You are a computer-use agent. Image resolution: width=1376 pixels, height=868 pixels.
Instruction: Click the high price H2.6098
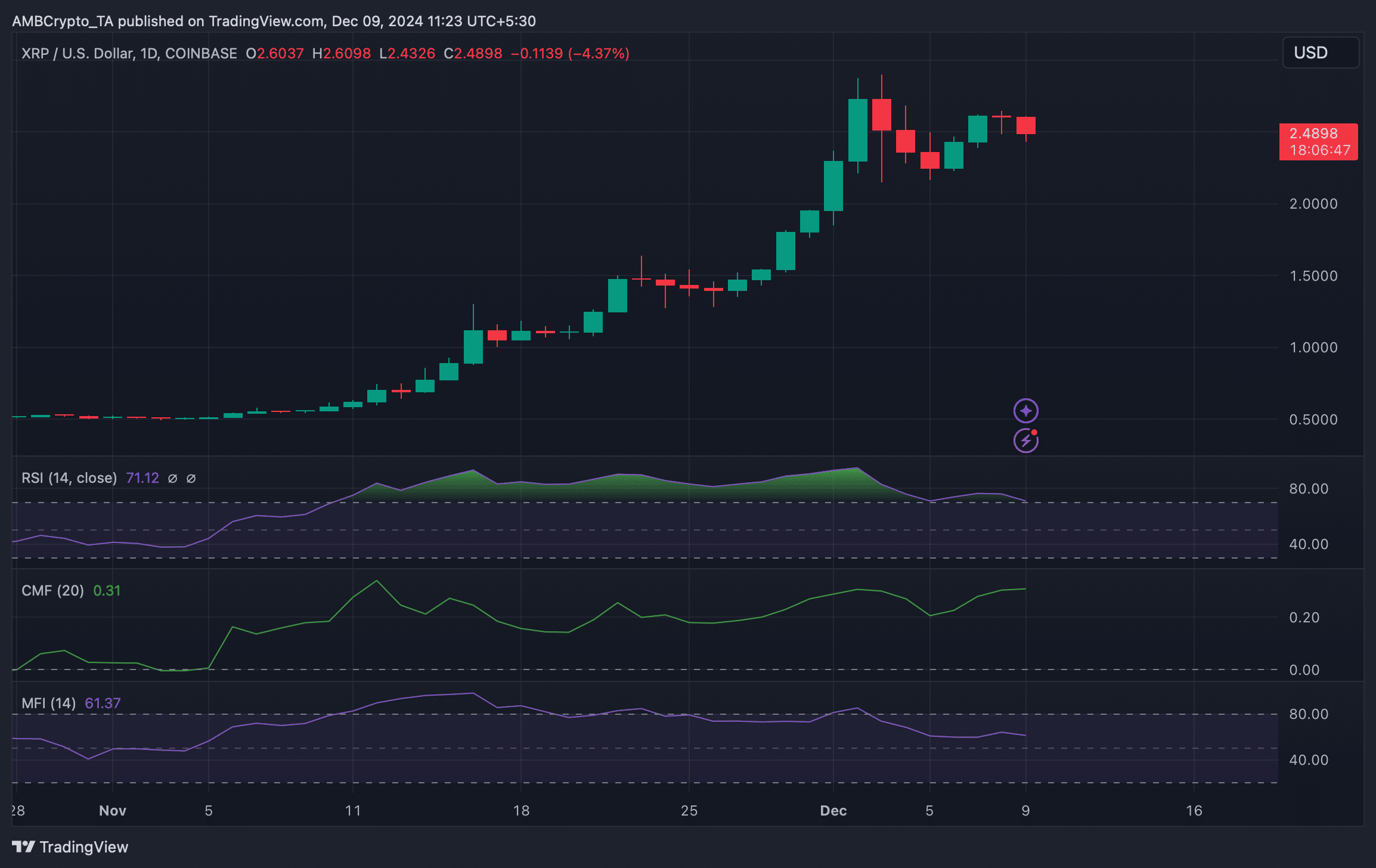(x=342, y=54)
